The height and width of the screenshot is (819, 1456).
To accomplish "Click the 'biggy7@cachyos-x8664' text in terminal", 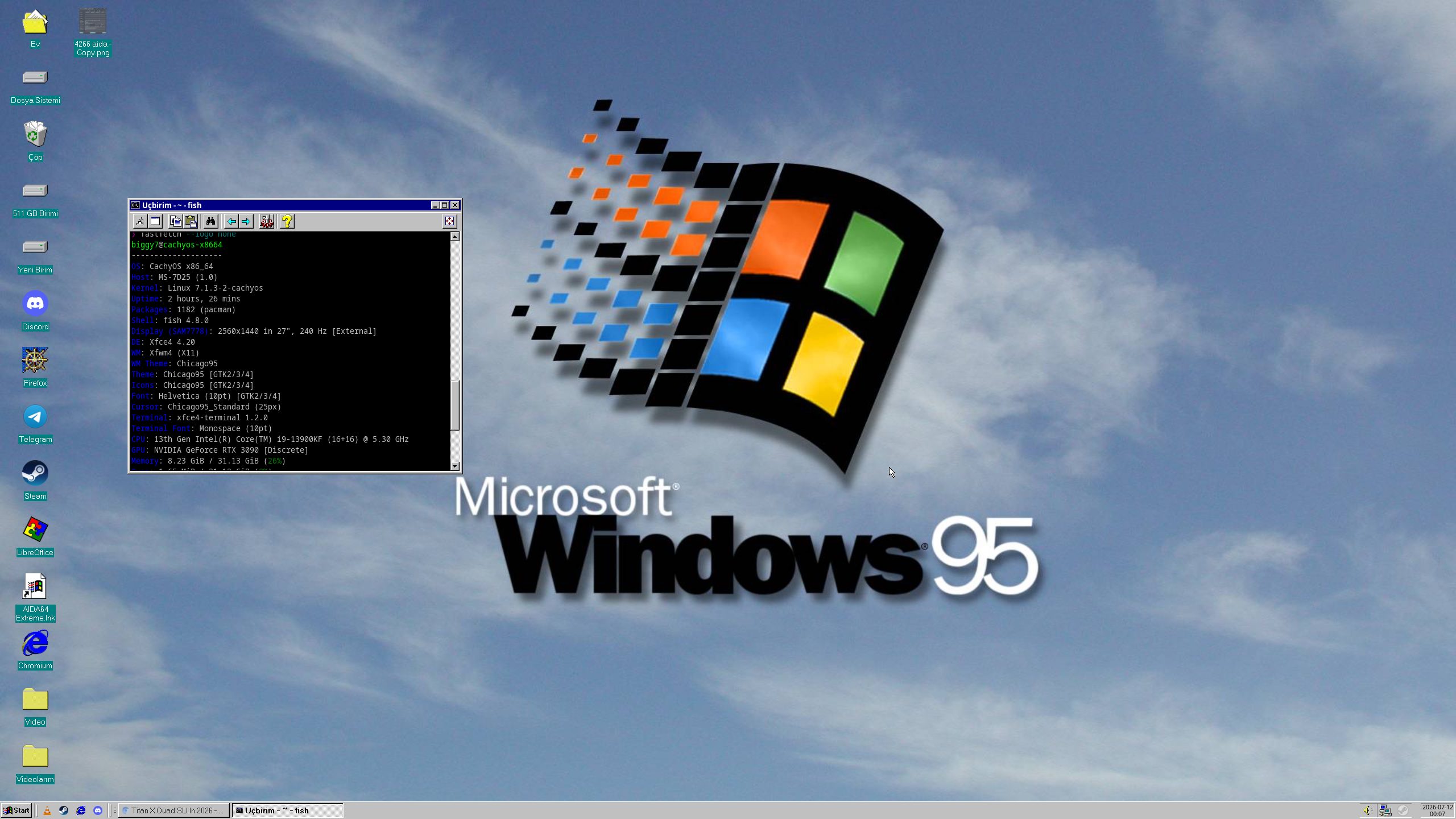I will pos(177,245).
